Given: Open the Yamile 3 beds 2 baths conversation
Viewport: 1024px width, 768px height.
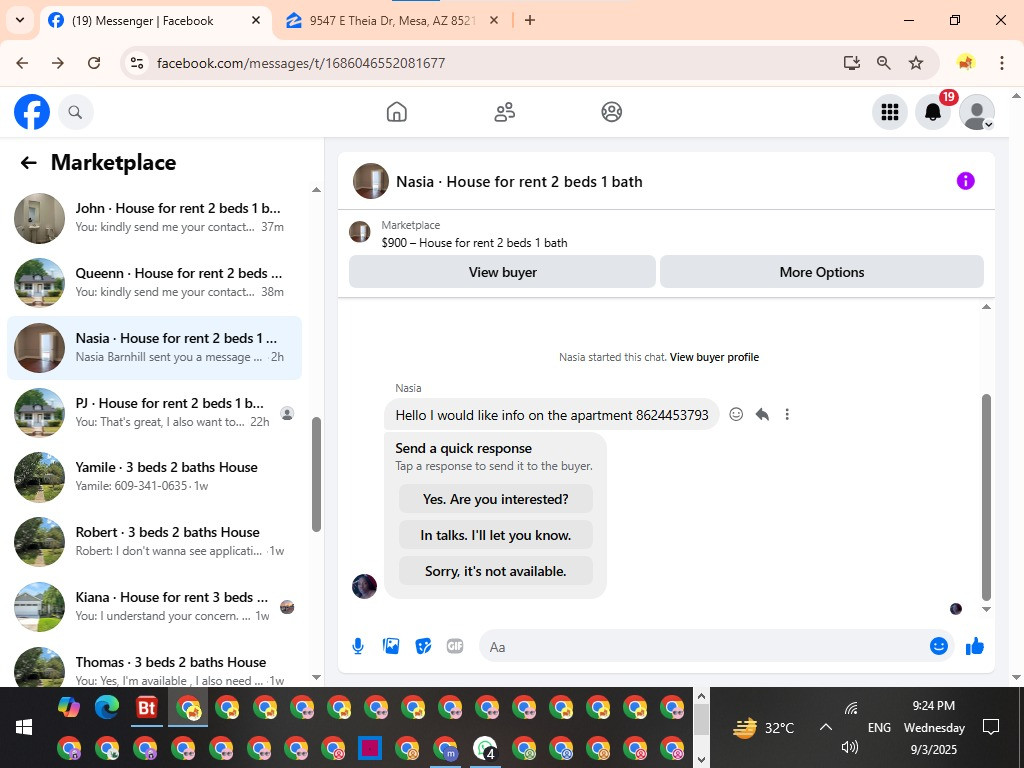Looking at the screenshot, I should click(154, 477).
